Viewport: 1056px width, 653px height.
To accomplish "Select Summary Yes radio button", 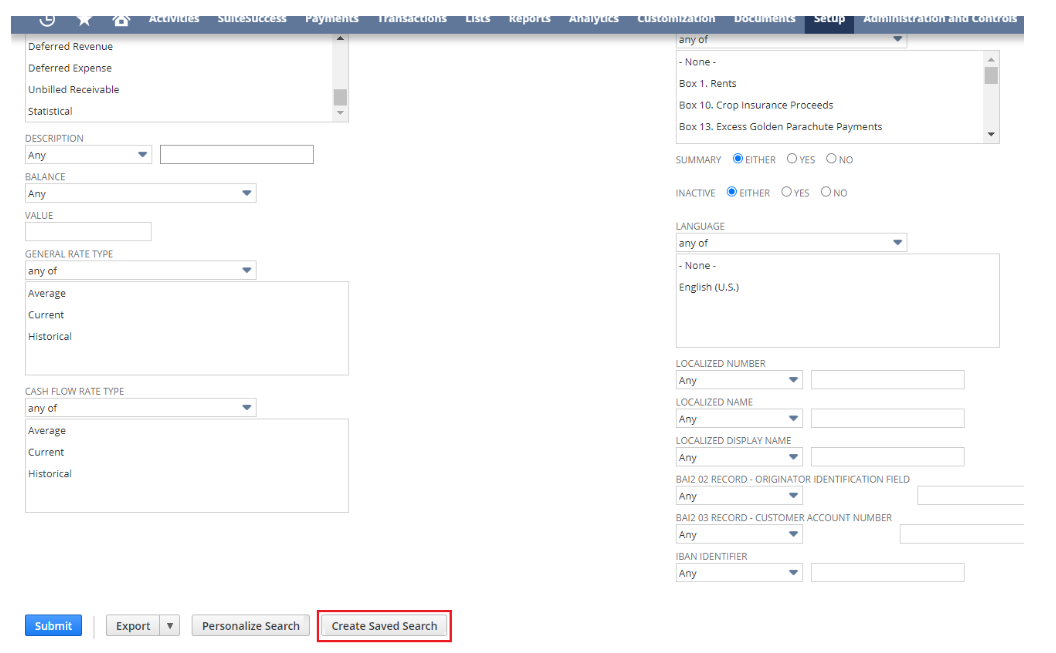I will pos(792,159).
